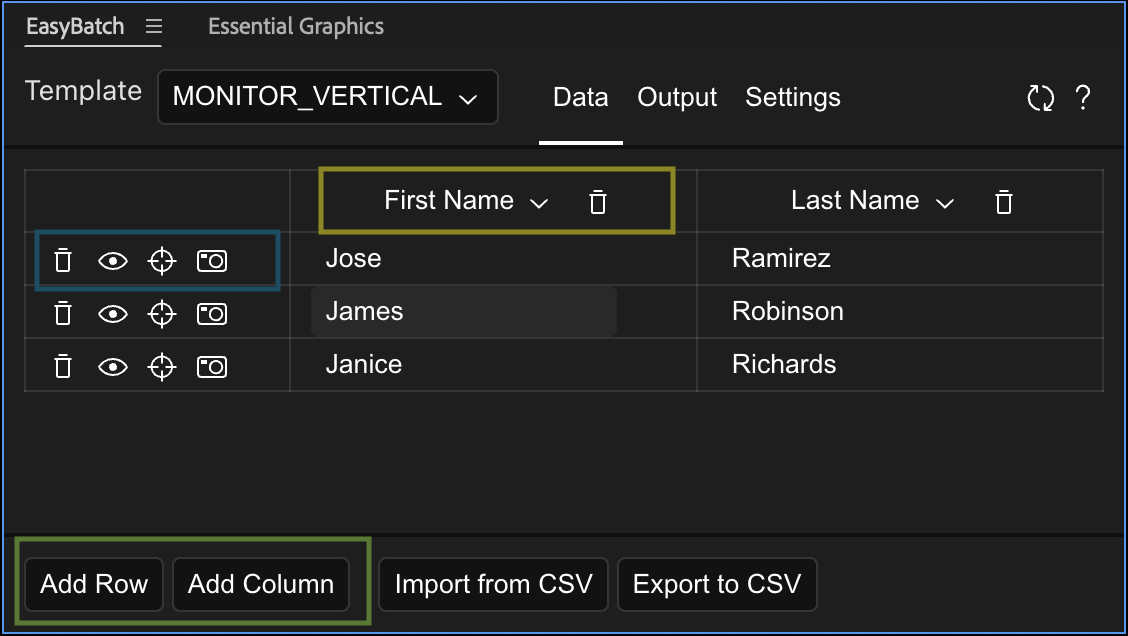Open help via the question mark icon
1128x636 pixels.
[1083, 97]
